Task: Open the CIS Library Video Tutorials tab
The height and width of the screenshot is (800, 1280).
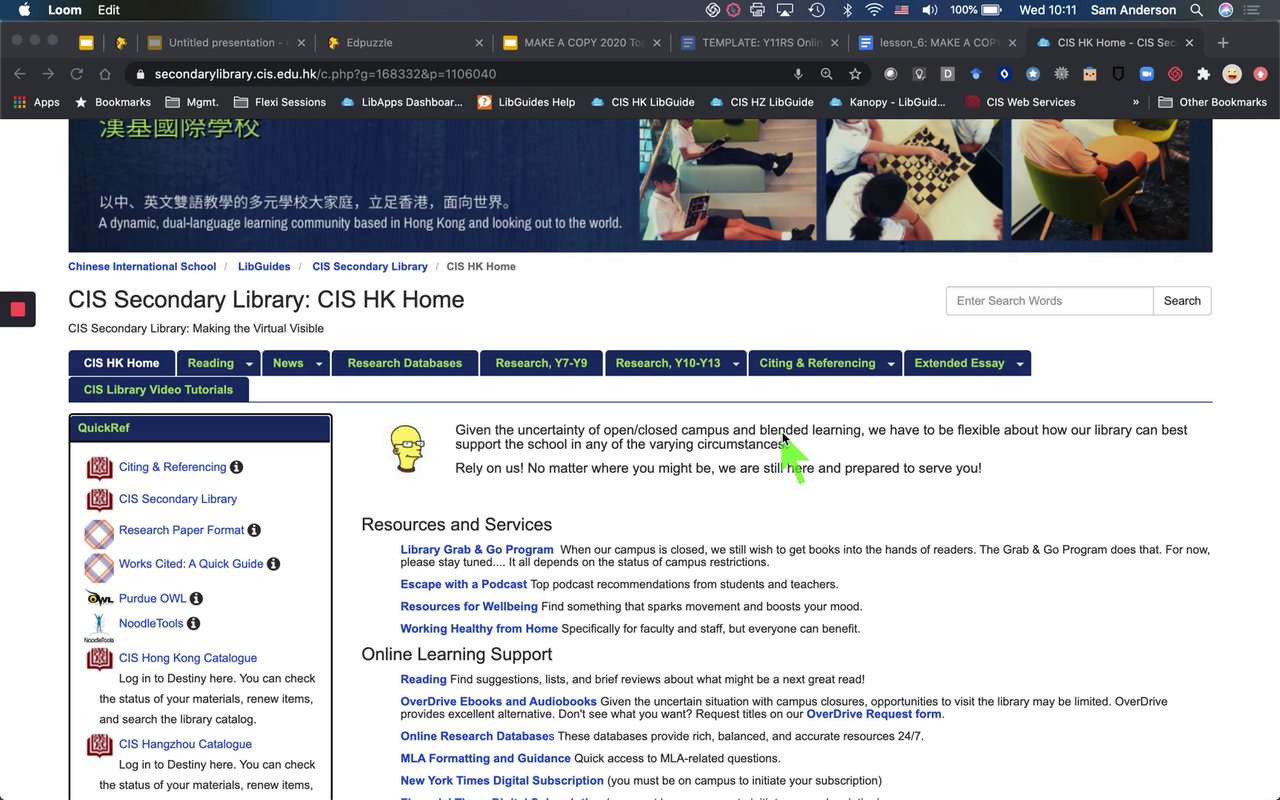Action: 158,390
